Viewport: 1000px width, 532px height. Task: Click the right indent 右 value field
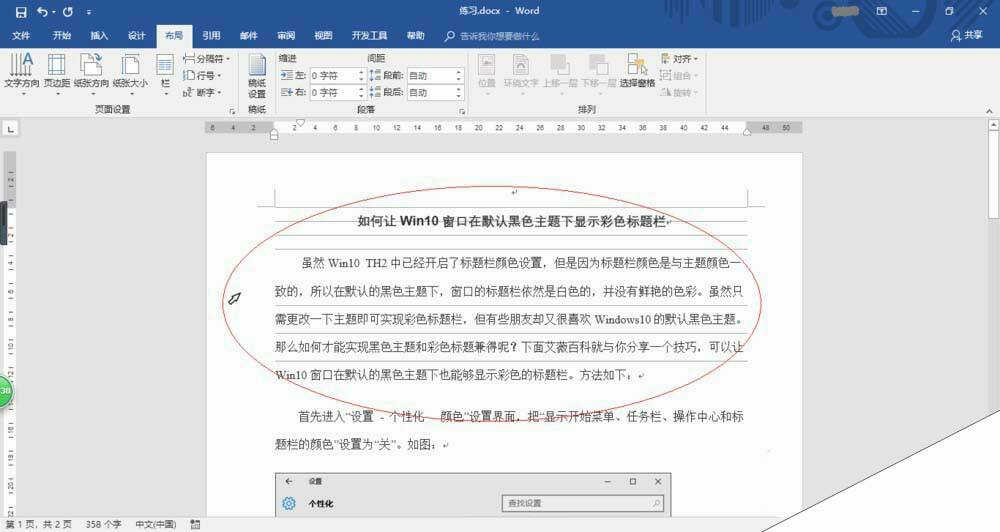[x=333, y=92]
